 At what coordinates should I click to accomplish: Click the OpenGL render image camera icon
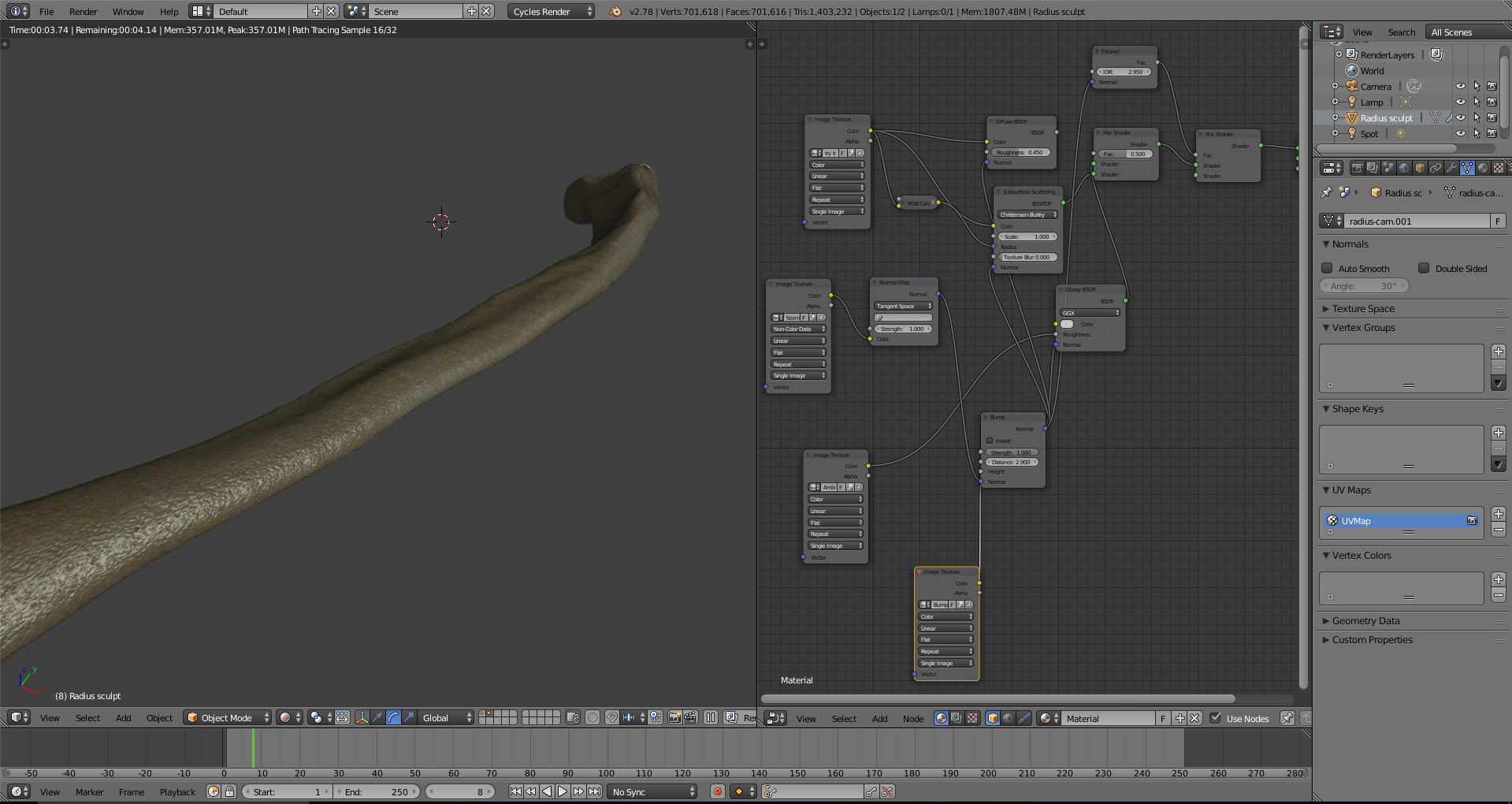point(674,717)
